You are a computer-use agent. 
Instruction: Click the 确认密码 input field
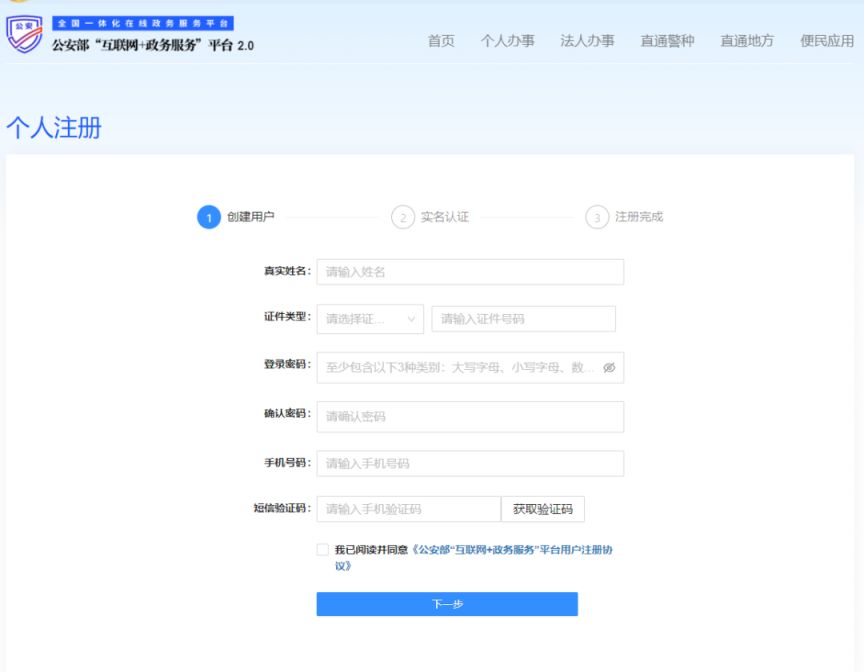pyautogui.click(x=470, y=416)
